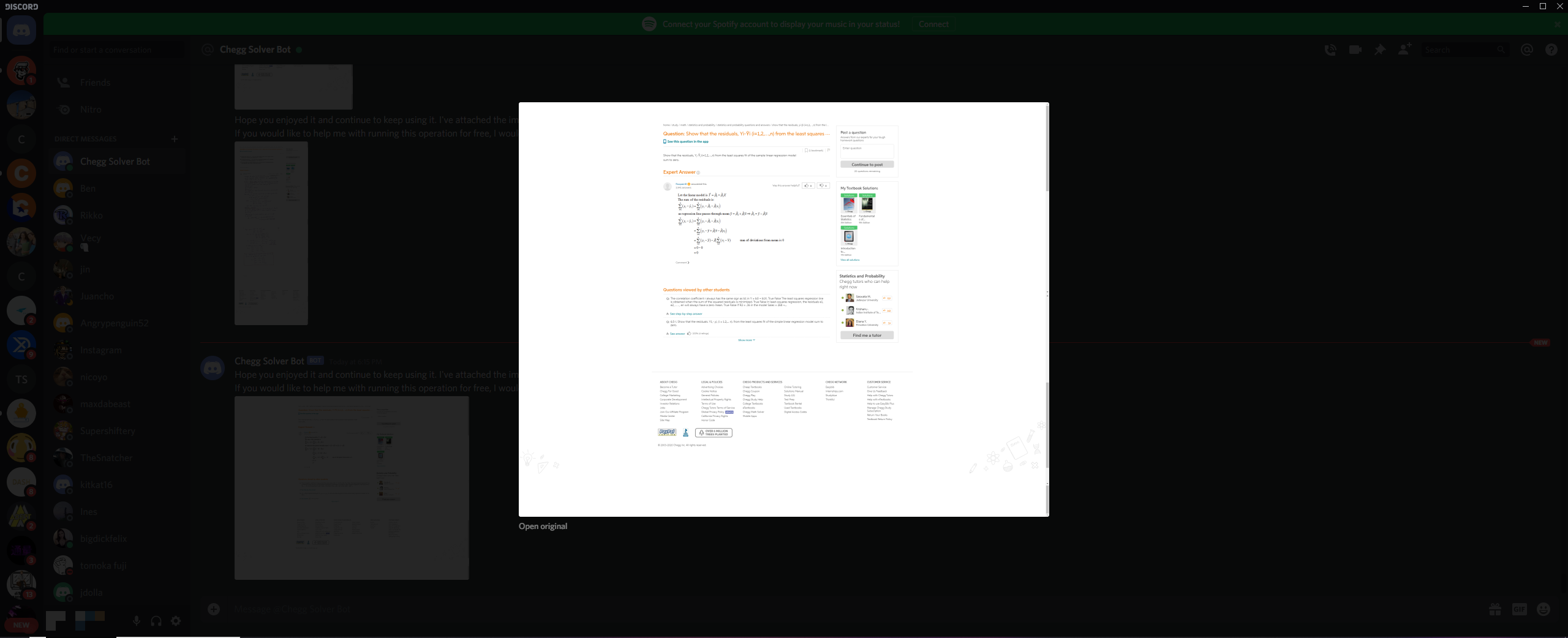The image size is (1568, 638).
Task: Open the solid orange C server
Action: pyautogui.click(x=21, y=173)
